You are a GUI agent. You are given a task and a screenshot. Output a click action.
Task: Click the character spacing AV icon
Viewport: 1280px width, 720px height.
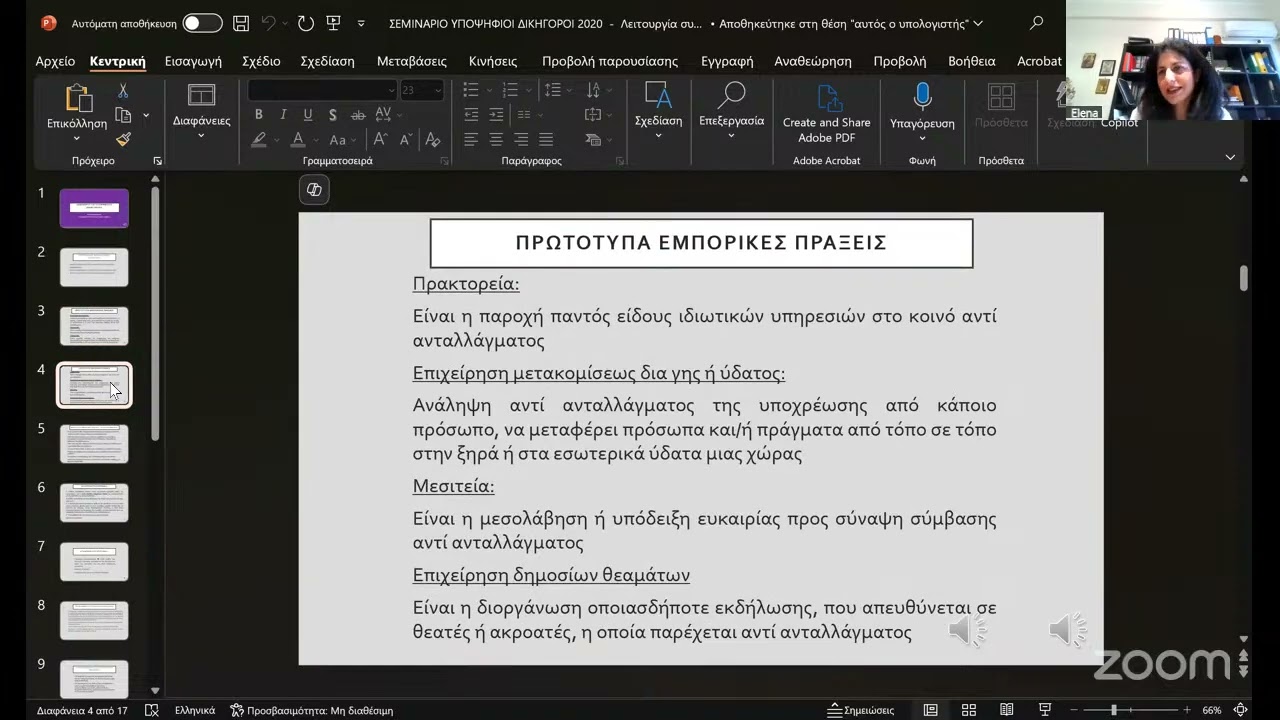[384, 114]
